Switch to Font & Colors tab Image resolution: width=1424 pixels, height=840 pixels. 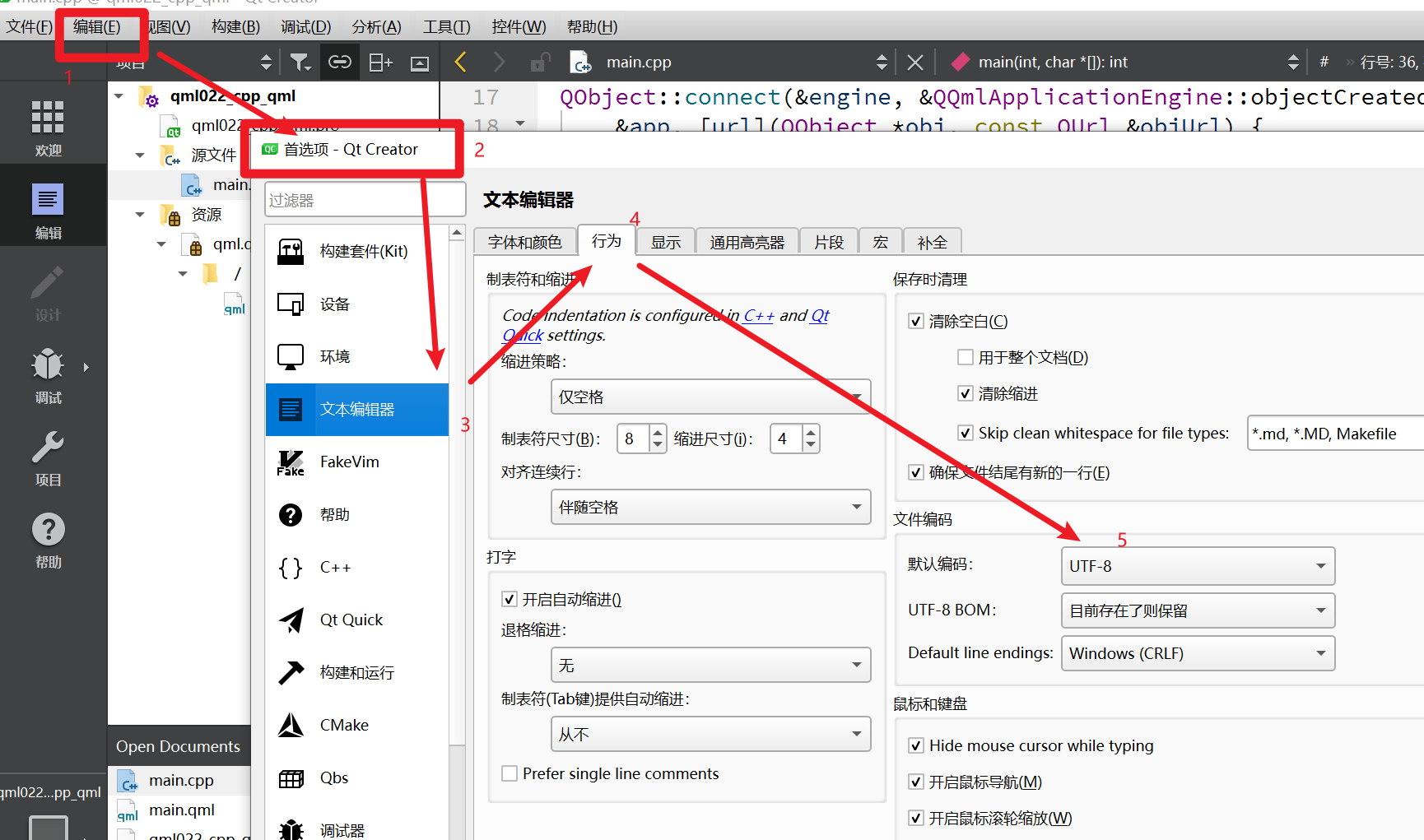(x=524, y=242)
